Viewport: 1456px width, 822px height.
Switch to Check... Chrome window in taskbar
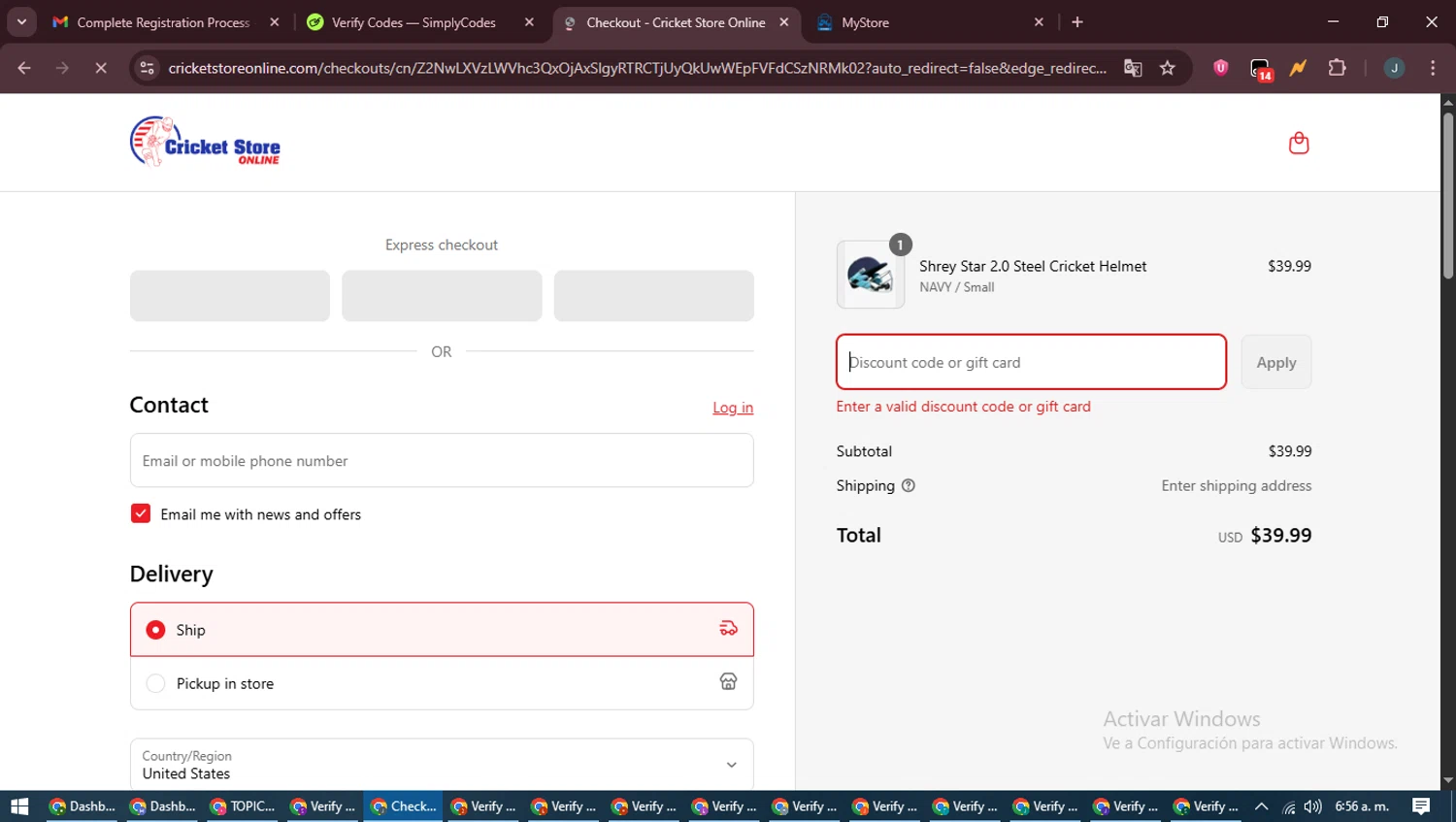[404, 806]
